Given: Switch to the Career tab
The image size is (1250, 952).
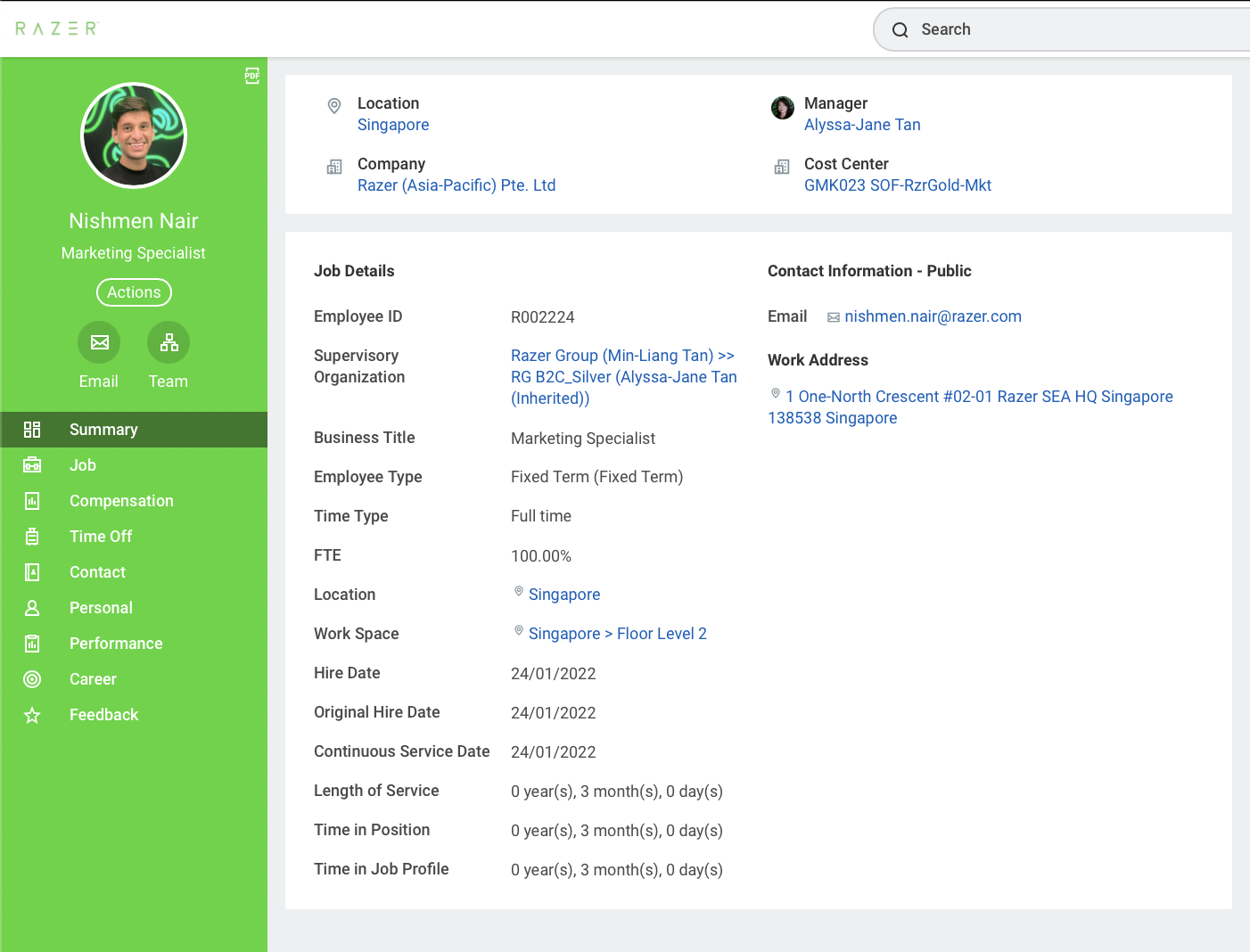Looking at the screenshot, I should pos(134,679).
